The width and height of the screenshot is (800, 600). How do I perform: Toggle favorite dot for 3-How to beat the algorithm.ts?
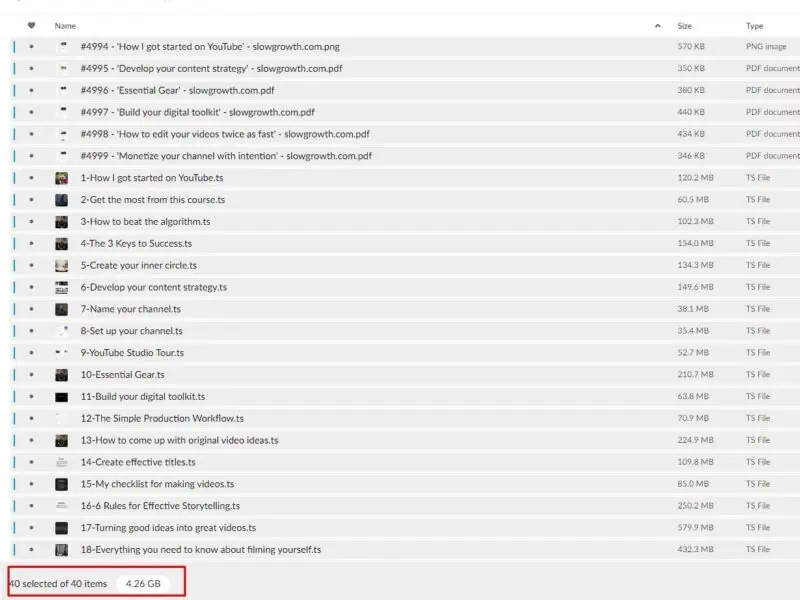(x=32, y=222)
